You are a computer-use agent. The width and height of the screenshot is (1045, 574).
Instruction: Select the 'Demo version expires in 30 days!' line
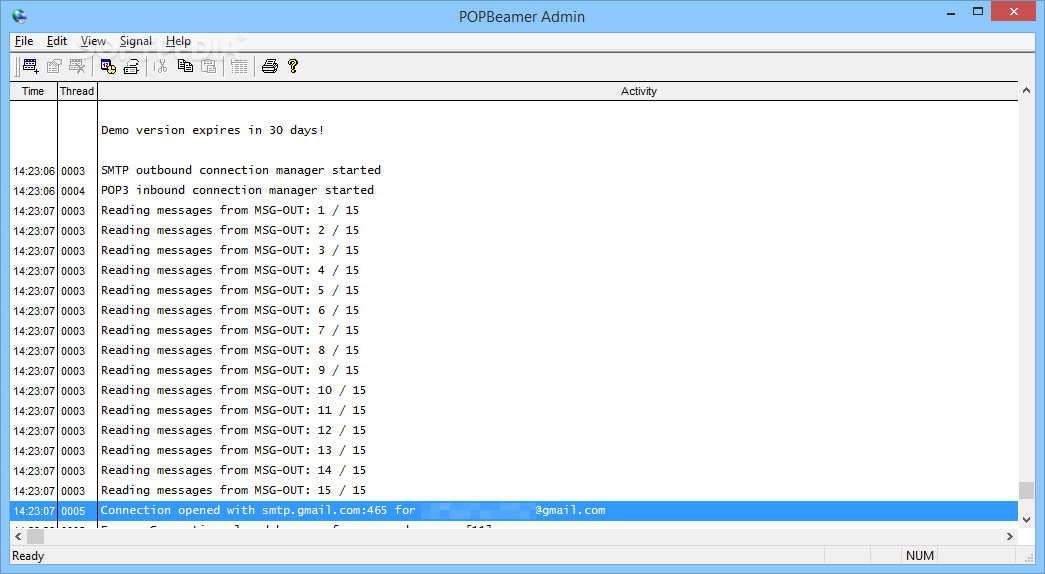click(213, 130)
